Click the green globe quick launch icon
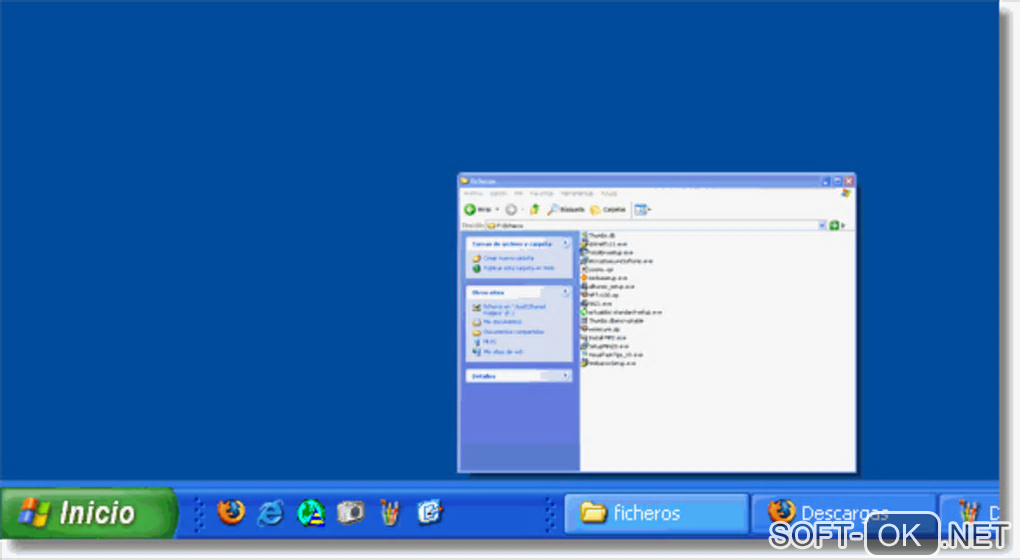Image resolution: width=1020 pixels, height=560 pixels. coord(311,513)
